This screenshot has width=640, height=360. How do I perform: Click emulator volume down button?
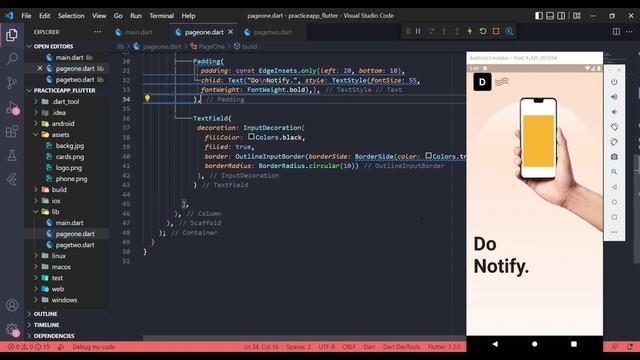click(614, 112)
